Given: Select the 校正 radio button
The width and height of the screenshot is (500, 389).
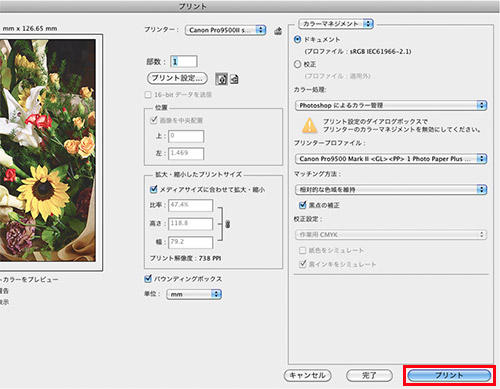Looking at the screenshot, I should point(297,64).
